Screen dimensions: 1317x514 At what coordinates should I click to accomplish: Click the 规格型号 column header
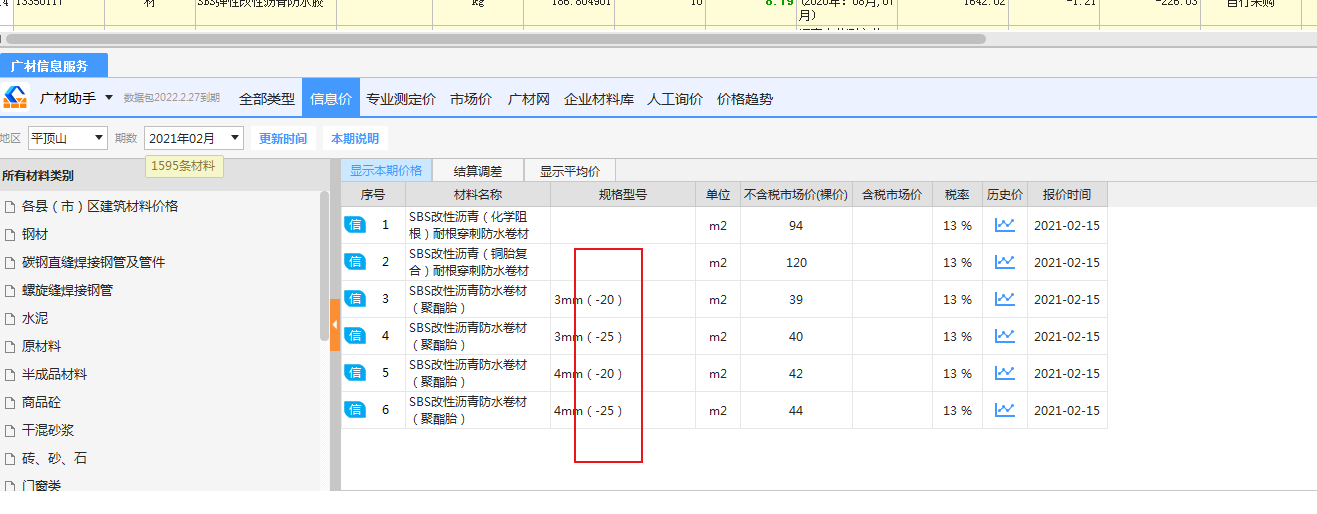[623, 194]
